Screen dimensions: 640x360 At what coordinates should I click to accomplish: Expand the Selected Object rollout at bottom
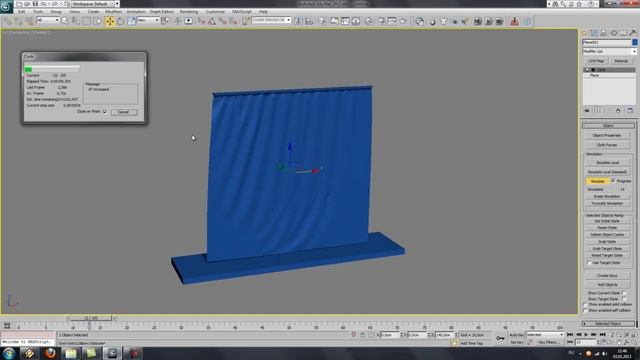click(608, 324)
